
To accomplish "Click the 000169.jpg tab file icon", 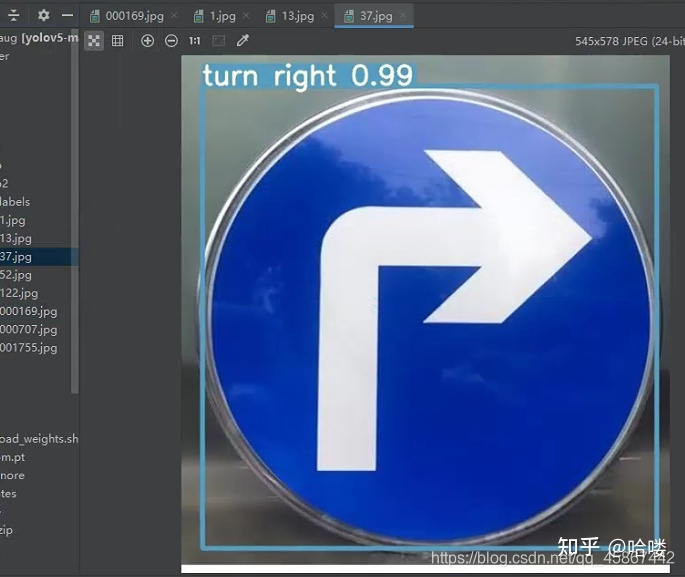I will pyautogui.click(x=94, y=16).
